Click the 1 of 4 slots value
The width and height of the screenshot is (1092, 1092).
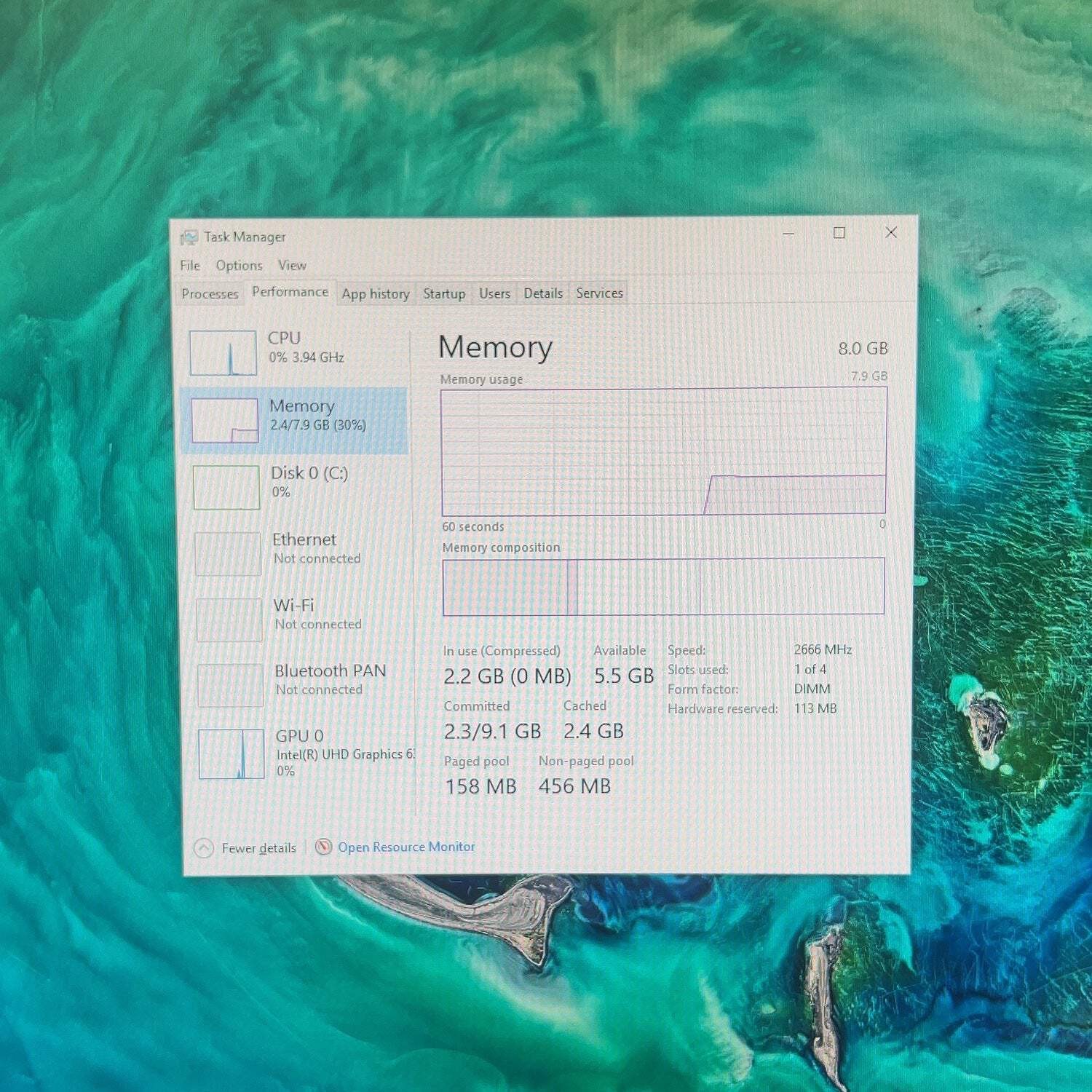point(810,669)
